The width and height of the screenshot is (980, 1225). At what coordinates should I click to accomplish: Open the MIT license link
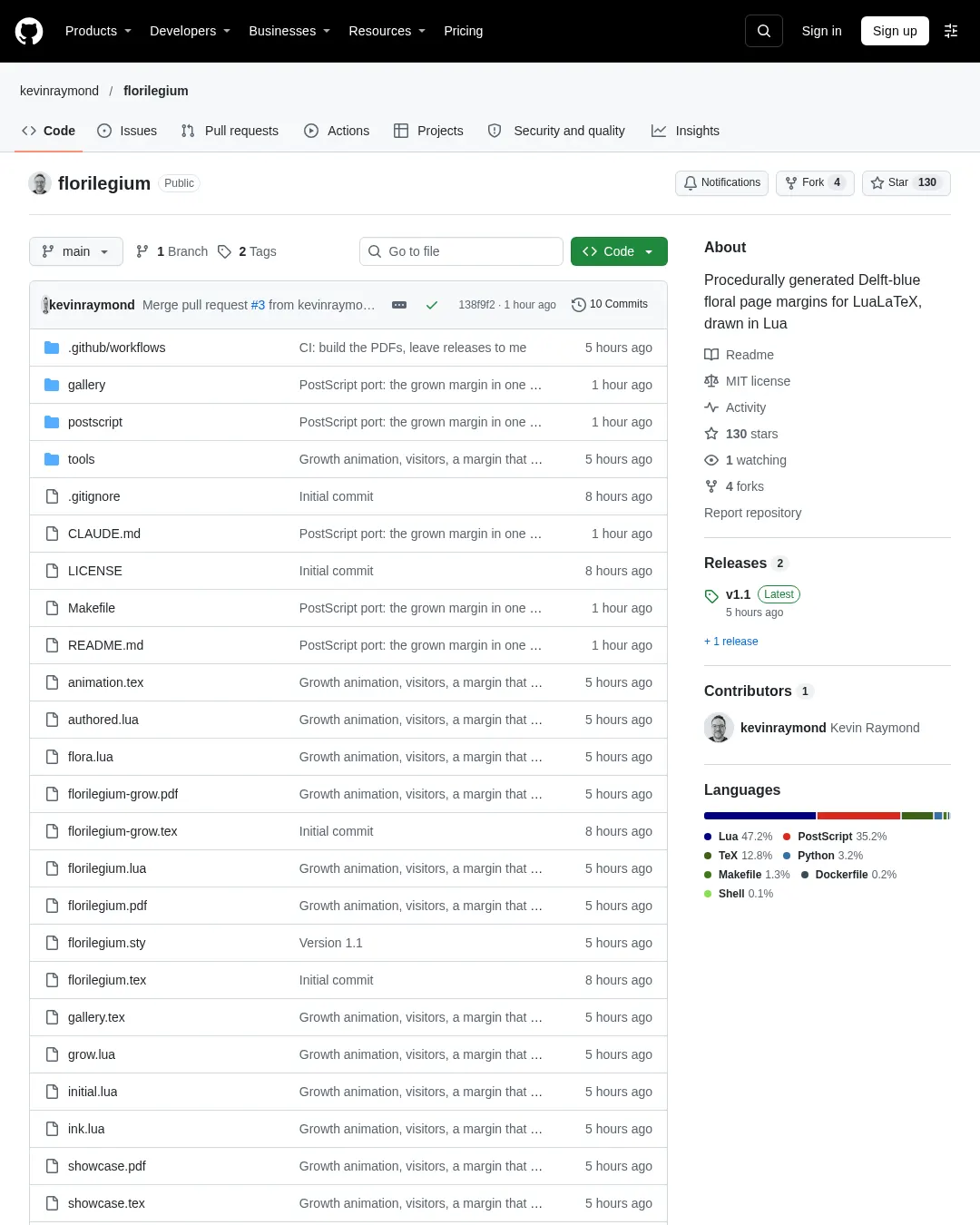[x=747, y=381]
